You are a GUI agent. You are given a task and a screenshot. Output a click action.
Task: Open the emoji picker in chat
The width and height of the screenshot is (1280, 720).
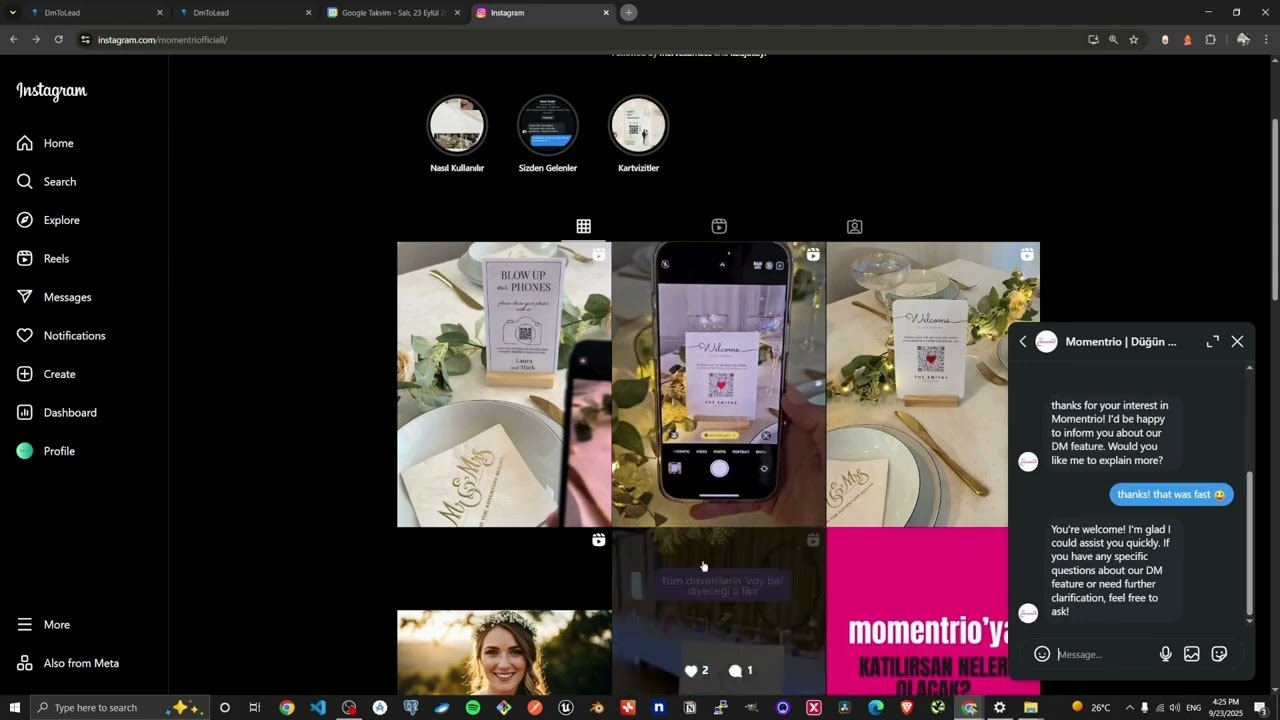pyautogui.click(x=1042, y=654)
